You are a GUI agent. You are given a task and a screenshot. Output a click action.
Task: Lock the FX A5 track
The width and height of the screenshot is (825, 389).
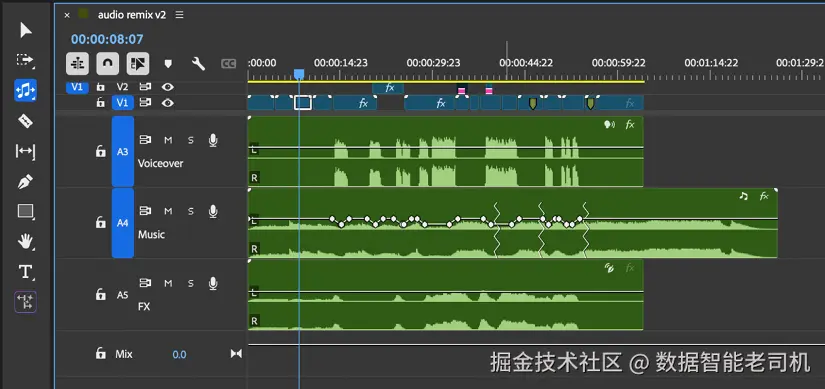[x=100, y=294]
